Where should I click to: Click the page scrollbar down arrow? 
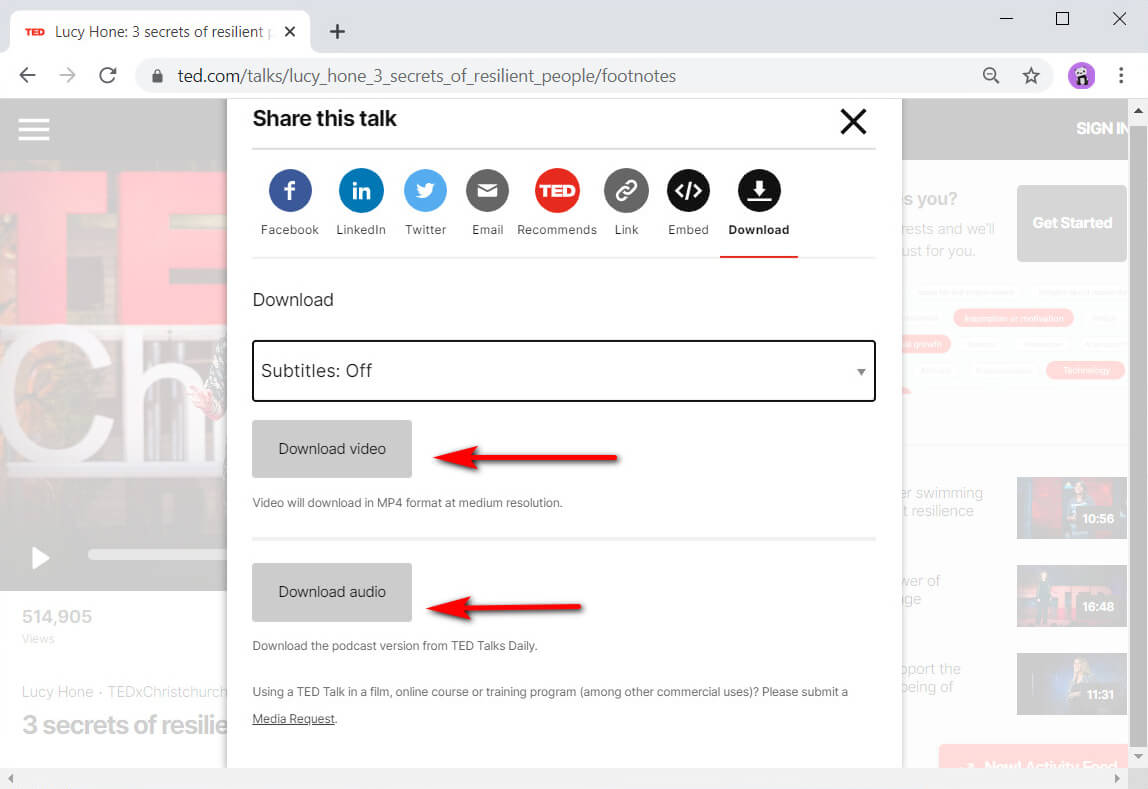(x=1138, y=757)
